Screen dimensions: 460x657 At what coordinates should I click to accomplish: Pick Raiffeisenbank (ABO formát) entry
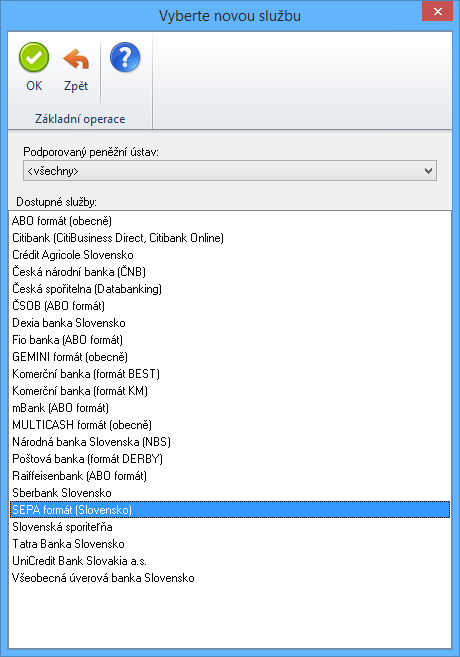[x=230, y=476]
